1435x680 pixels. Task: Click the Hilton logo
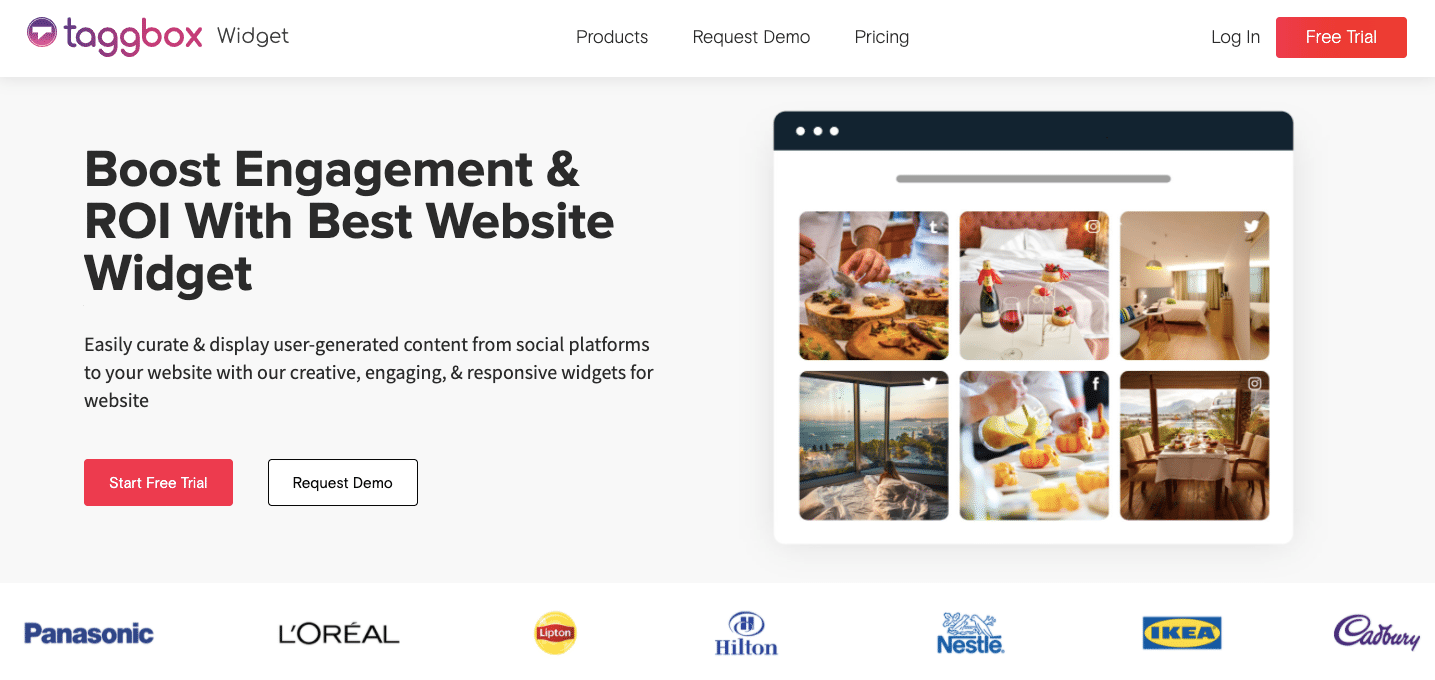(x=746, y=634)
